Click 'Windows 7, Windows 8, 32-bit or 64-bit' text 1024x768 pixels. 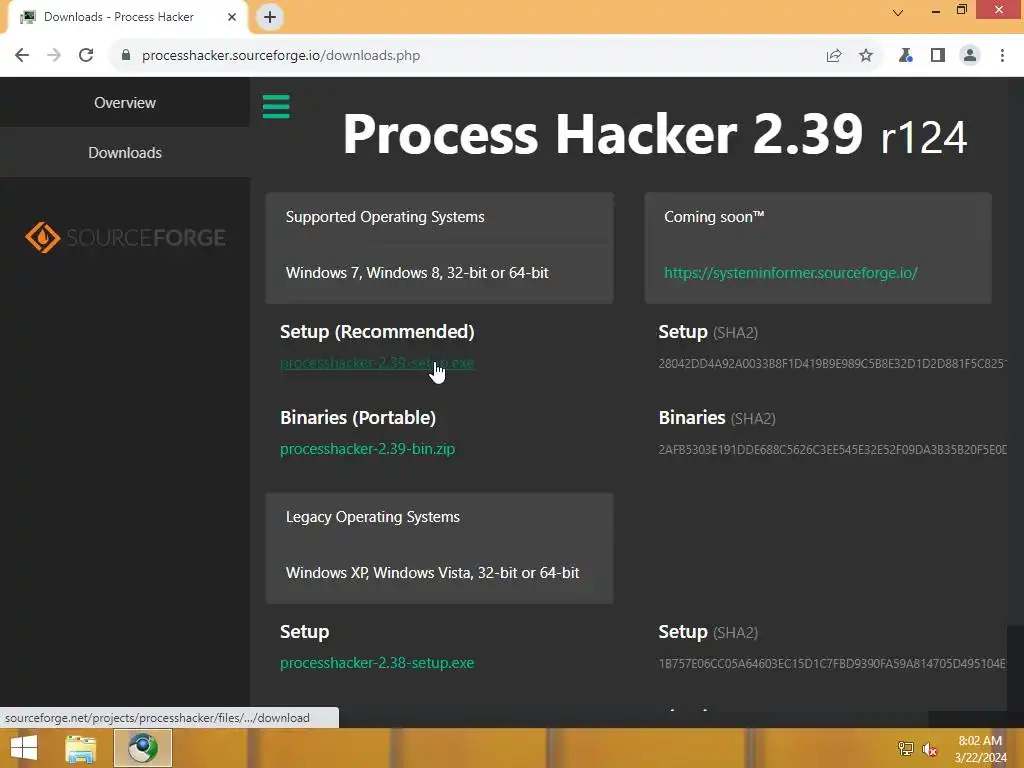click(x=417, y=273)
